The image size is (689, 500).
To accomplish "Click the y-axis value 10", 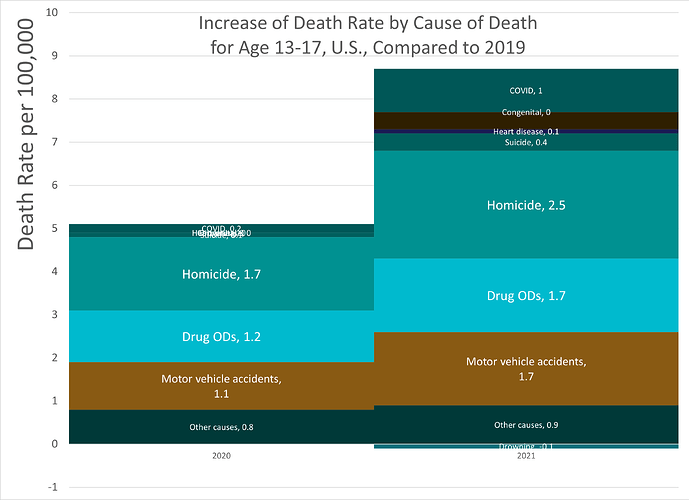I will coord(52,12).
